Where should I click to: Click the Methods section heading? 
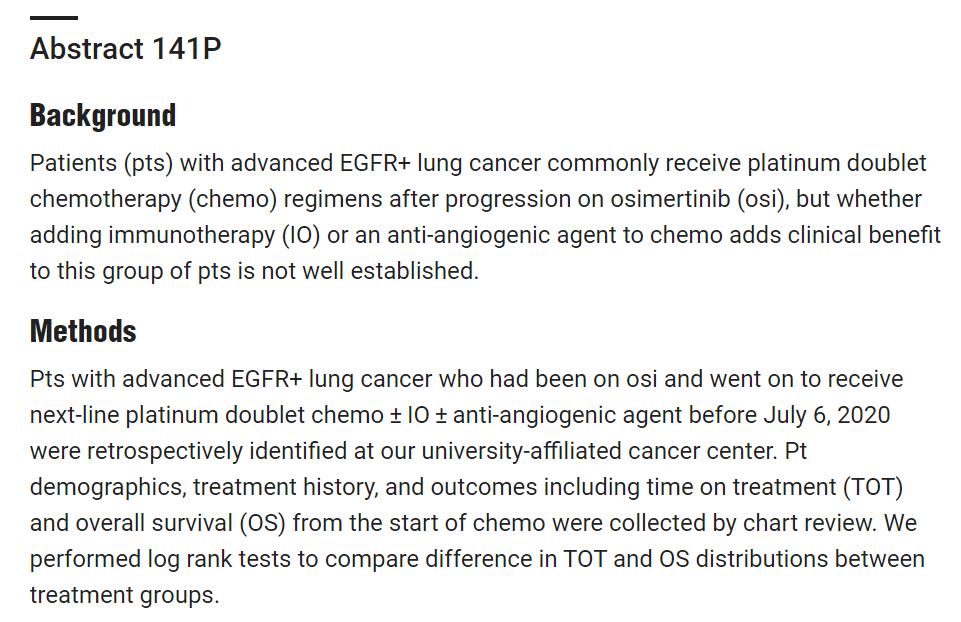(83, 331)
